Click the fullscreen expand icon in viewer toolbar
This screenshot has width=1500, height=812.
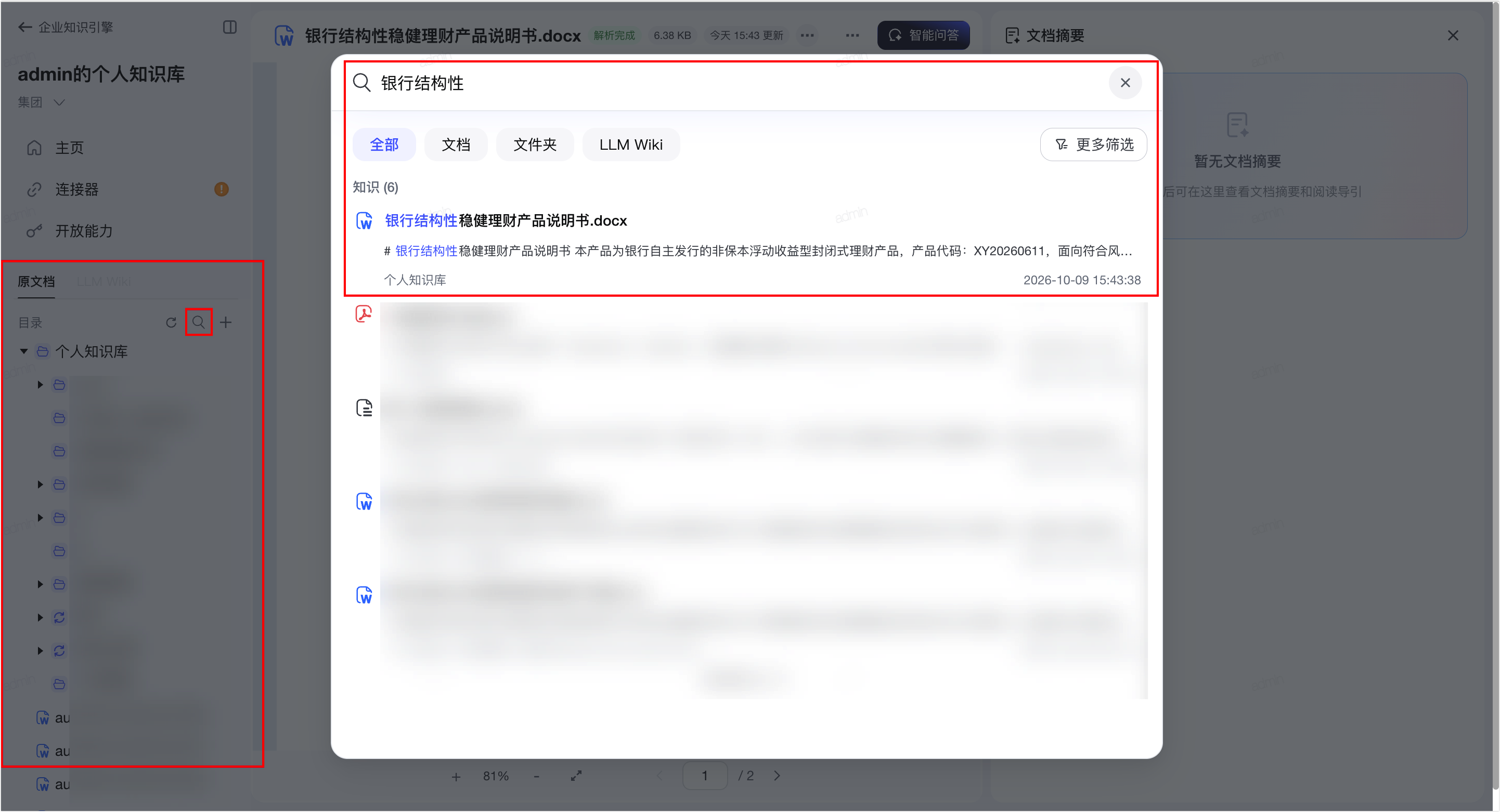pos(576,776)
